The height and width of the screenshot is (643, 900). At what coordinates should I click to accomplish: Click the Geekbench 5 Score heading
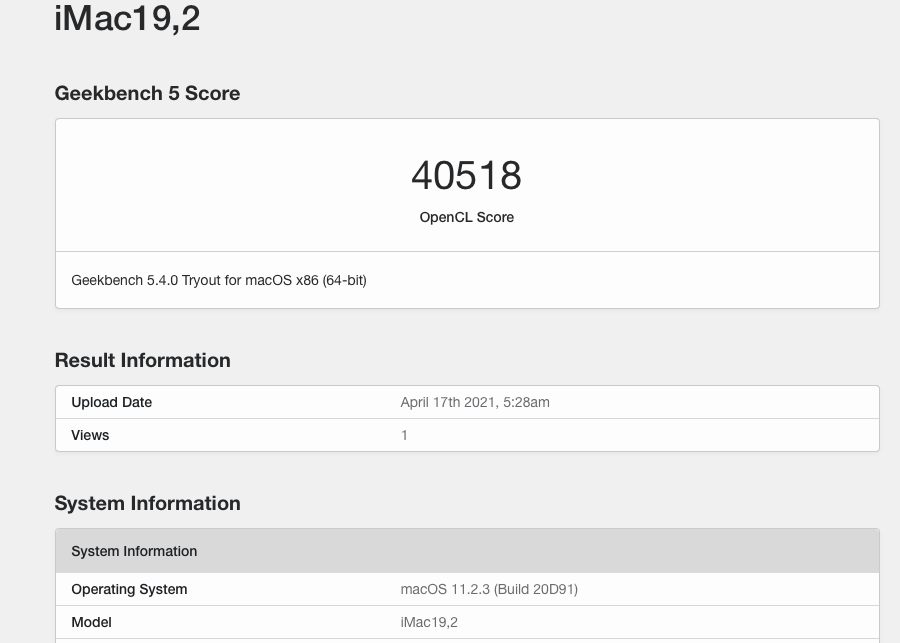coord(147,93)
